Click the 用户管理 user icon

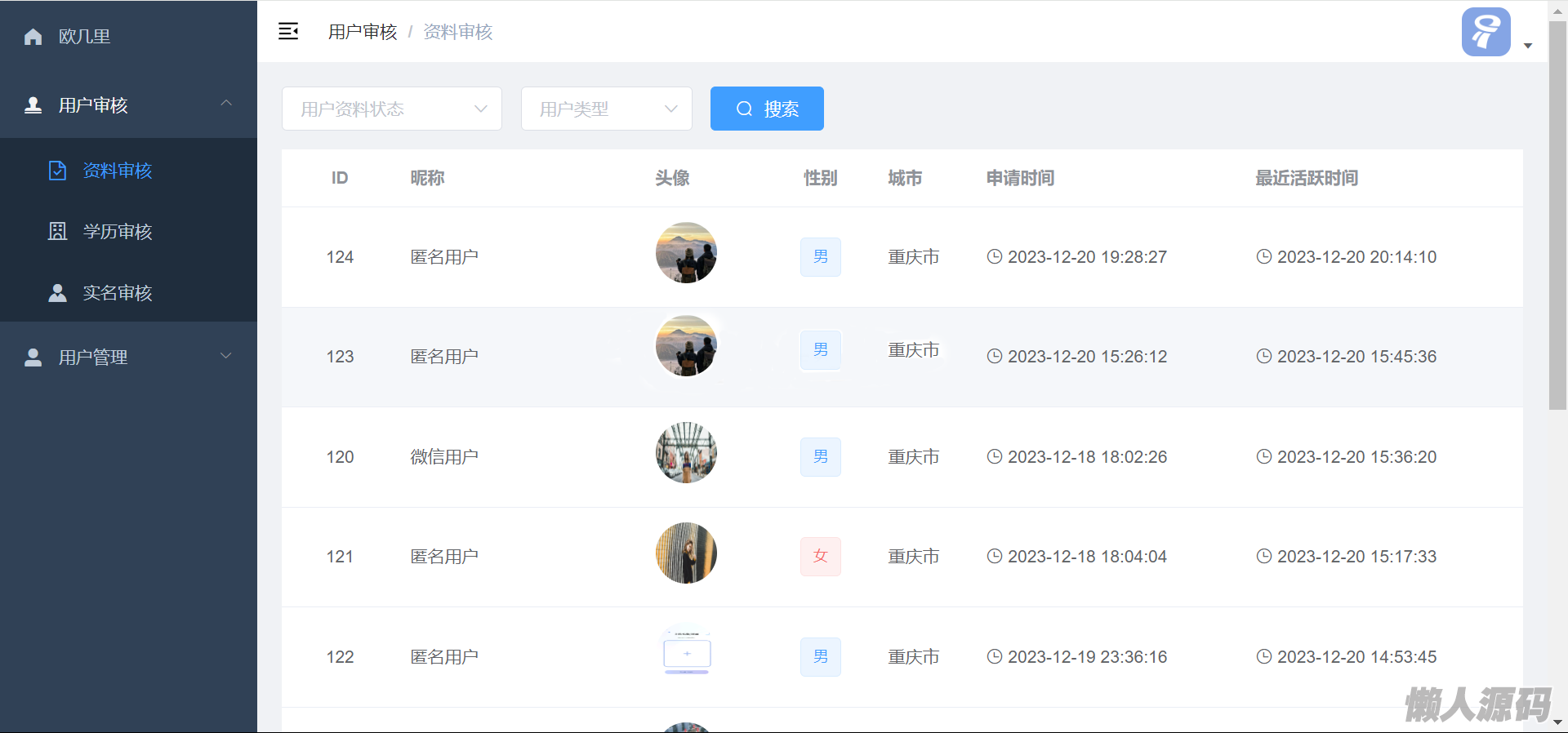coord(33,358)
